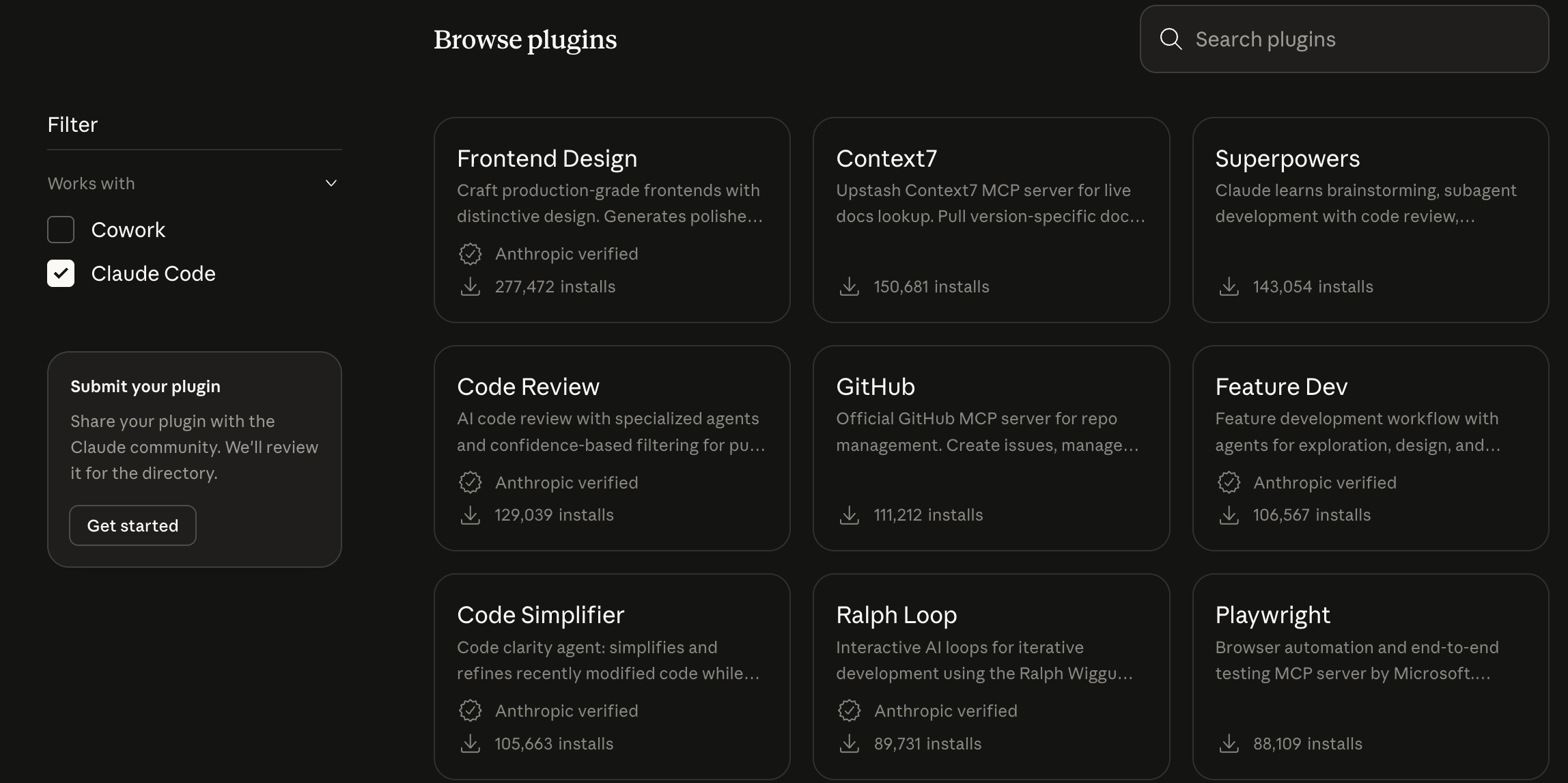Click the Anthropic verified badge on Feature Dev
Image resolution: width=1568 pixels, height=783 pixels.
[x=1229, y=482]
